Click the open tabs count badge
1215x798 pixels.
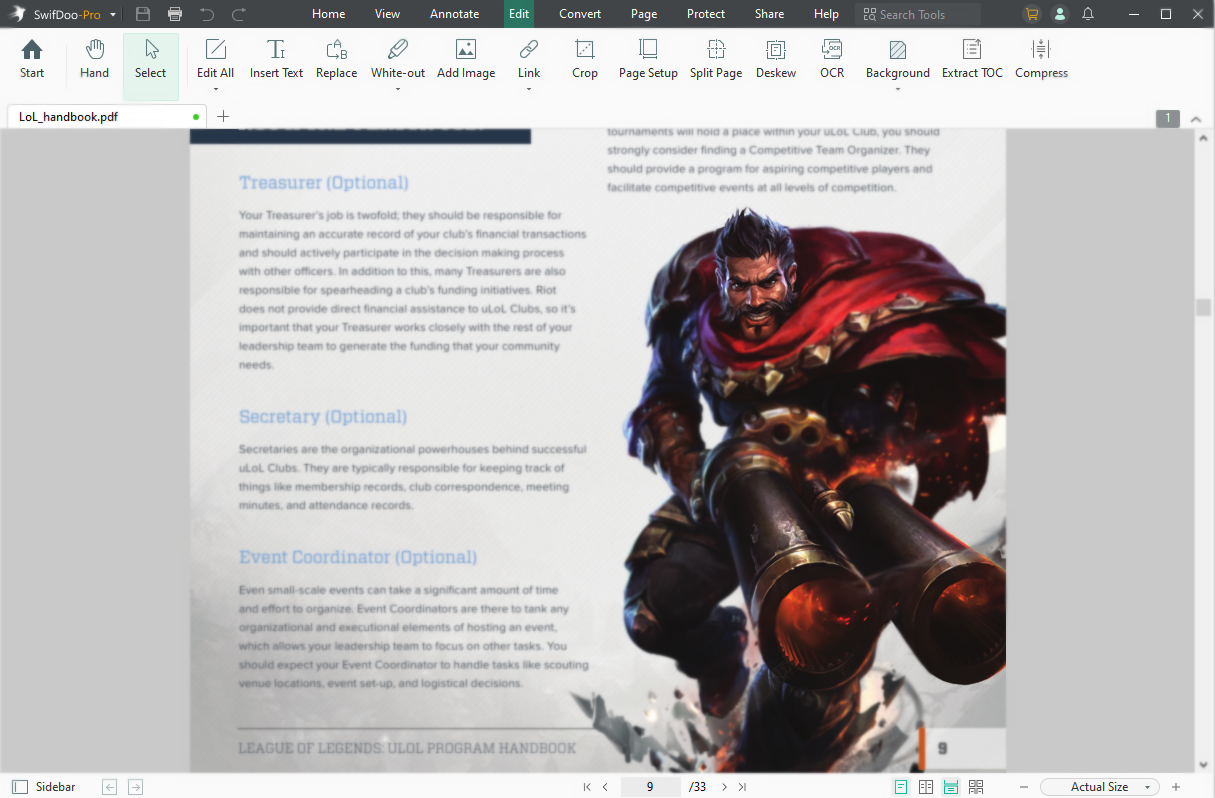(1167, 119)
